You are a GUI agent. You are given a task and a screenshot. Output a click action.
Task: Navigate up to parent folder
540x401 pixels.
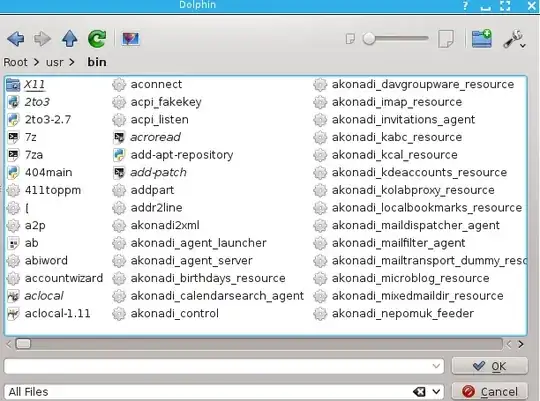point(69,38)
